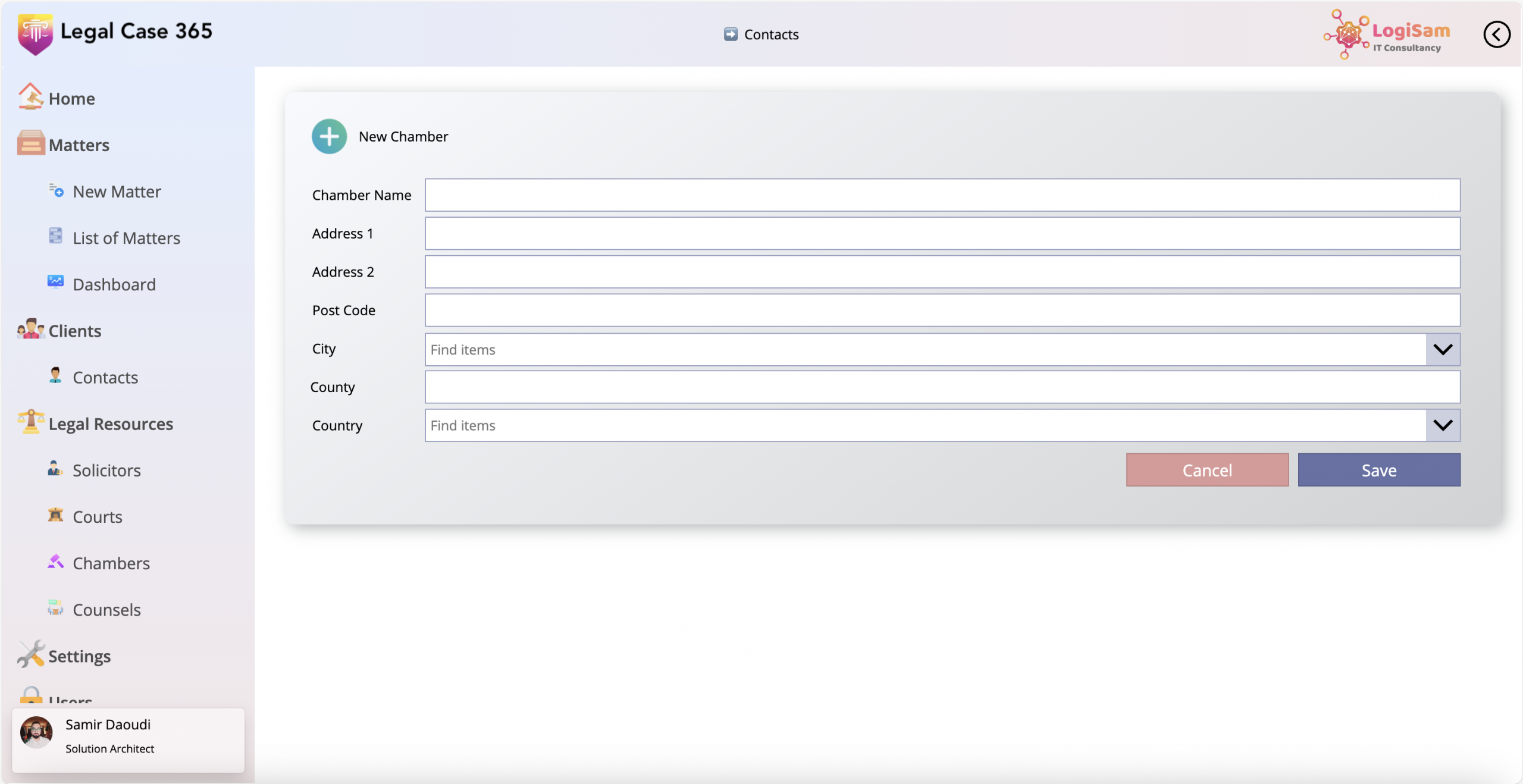The image size is (1523, 784).
Task: Open the Matters menu section
Action: pos(79,145)
